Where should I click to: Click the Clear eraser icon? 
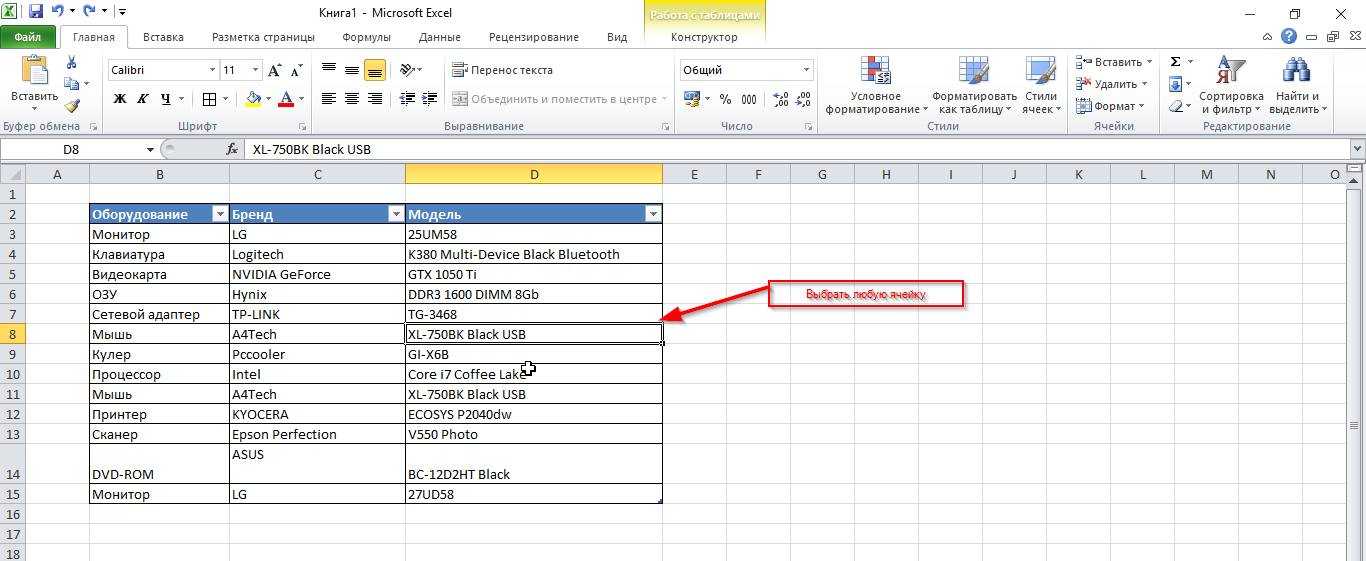point(1175,106)
